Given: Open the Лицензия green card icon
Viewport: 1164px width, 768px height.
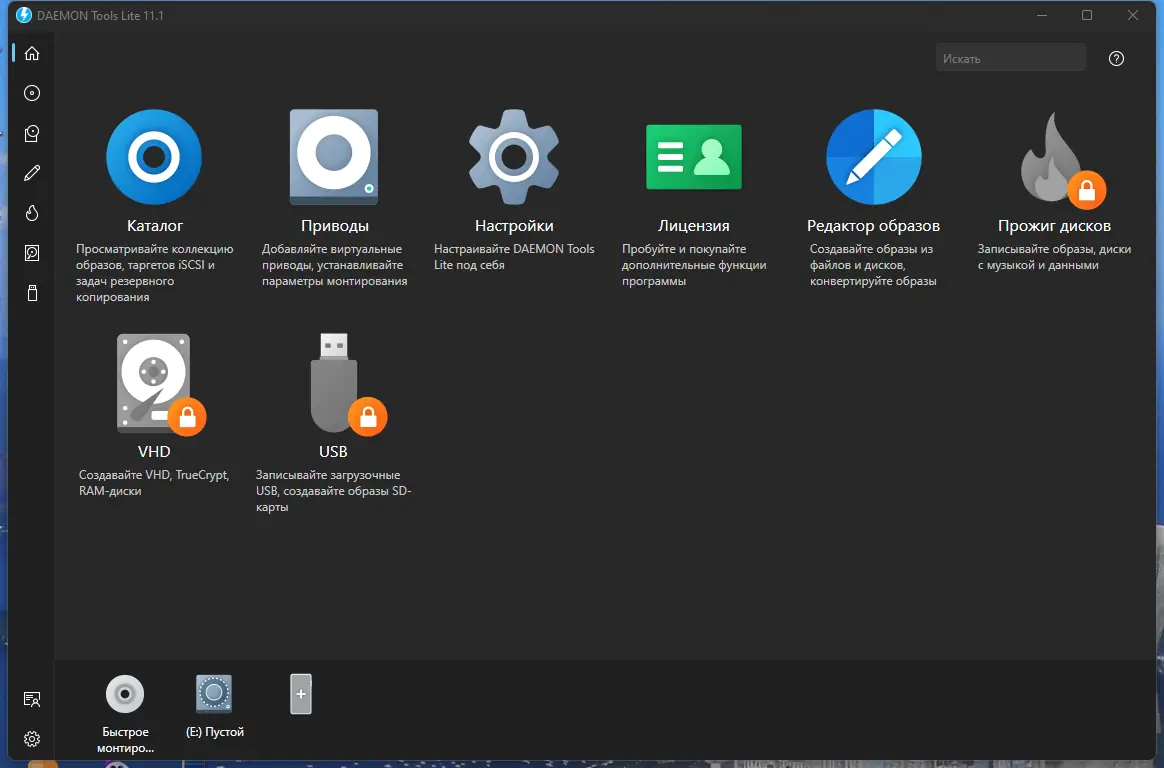Looking at the screenshot, I should pos(693,157).
